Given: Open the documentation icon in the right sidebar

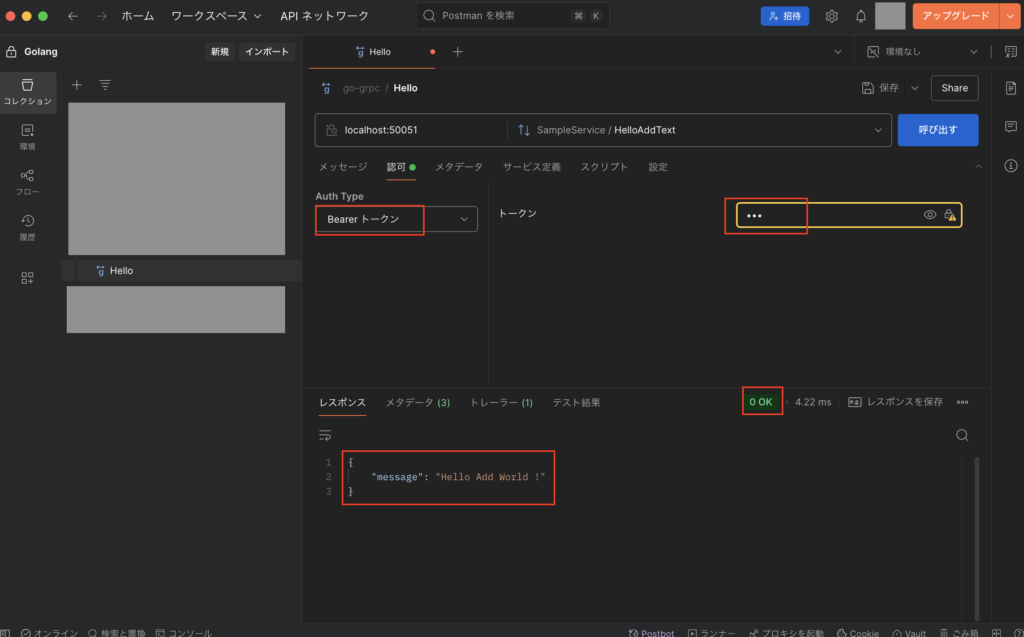Looking at the screenshot, I should [1010, 88].
